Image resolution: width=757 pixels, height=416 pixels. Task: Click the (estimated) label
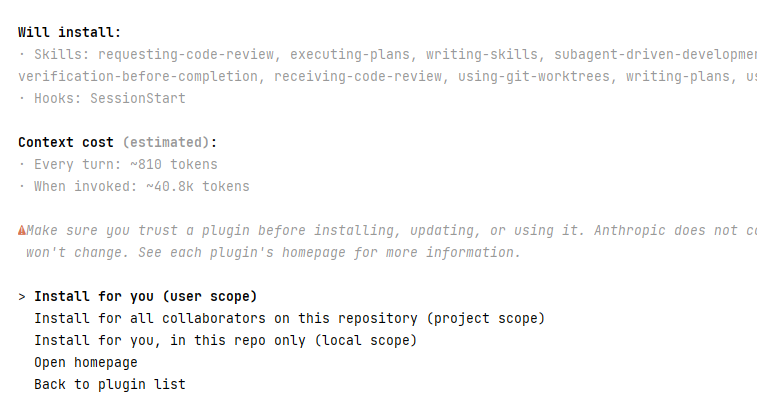point(166,142)
